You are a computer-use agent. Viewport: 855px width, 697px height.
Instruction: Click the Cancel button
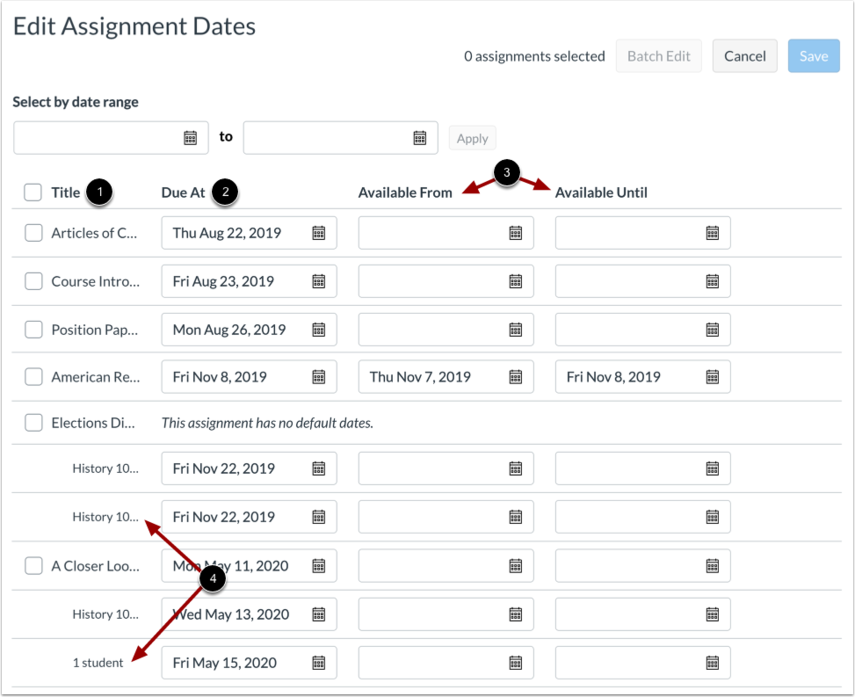745,56
